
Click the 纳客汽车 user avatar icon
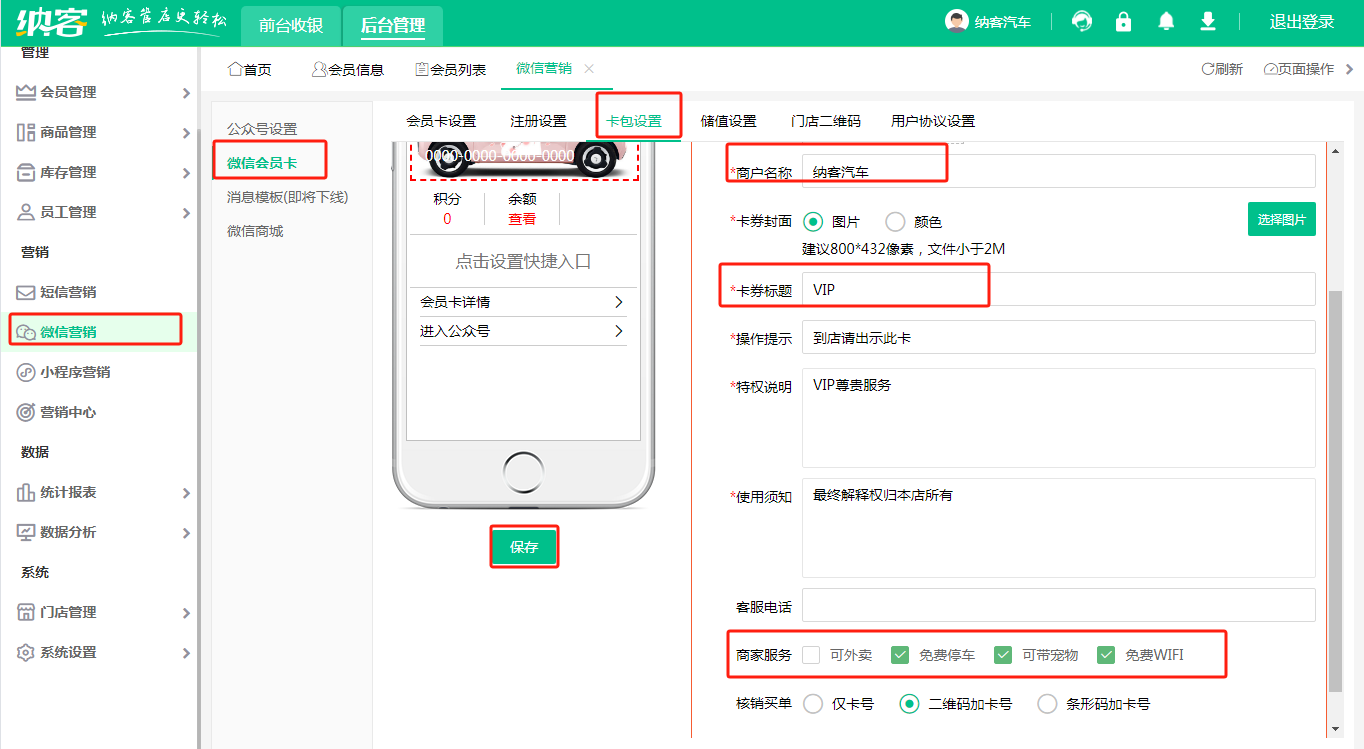(957, 21)
